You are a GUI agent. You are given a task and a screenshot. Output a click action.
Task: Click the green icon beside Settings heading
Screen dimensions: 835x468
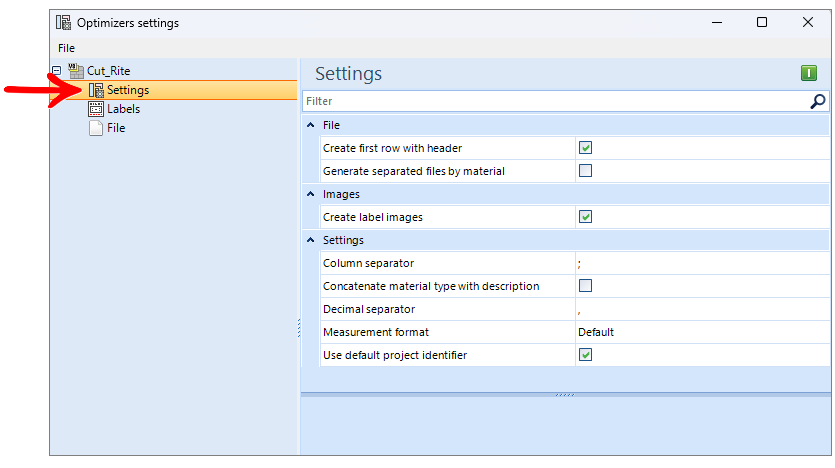click(808, 73)
